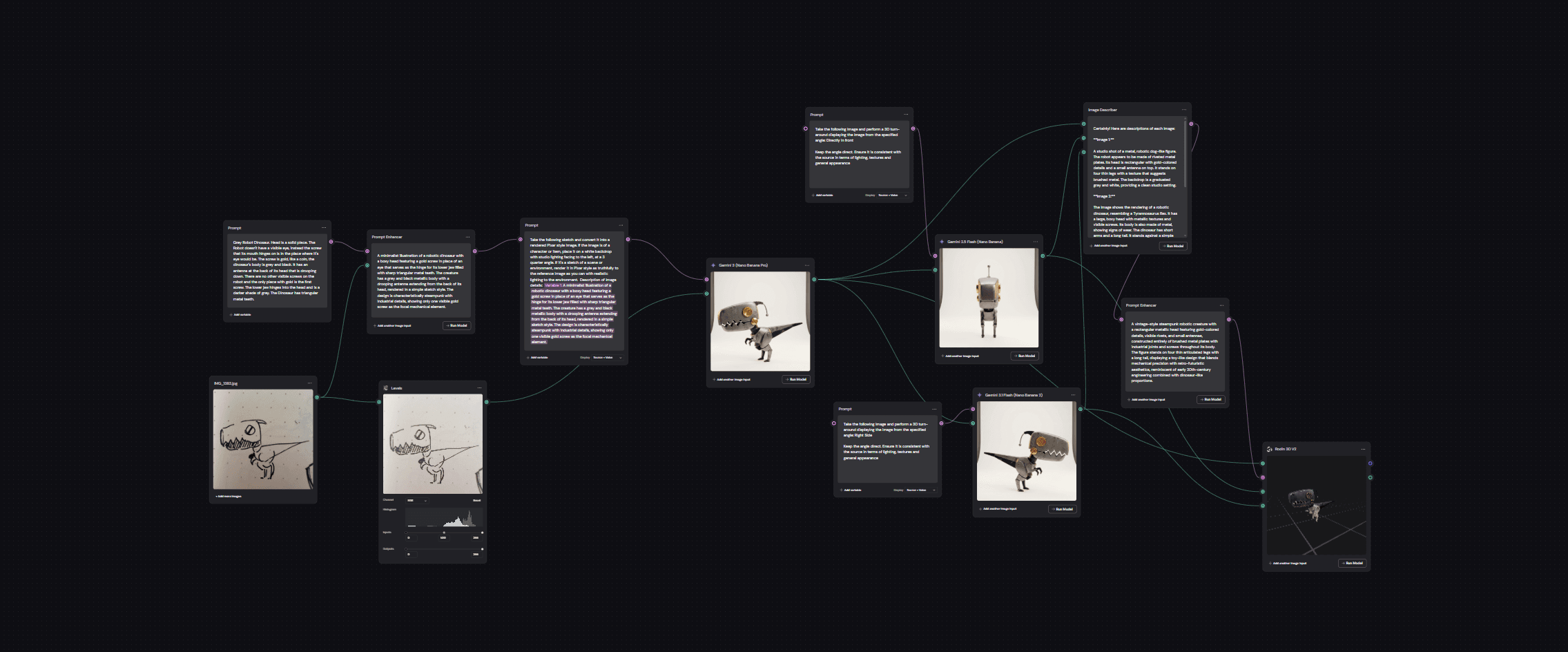Click the top output port of Rodin 3D V2
Screen dimensions: 1568x652
[1371, 463]
